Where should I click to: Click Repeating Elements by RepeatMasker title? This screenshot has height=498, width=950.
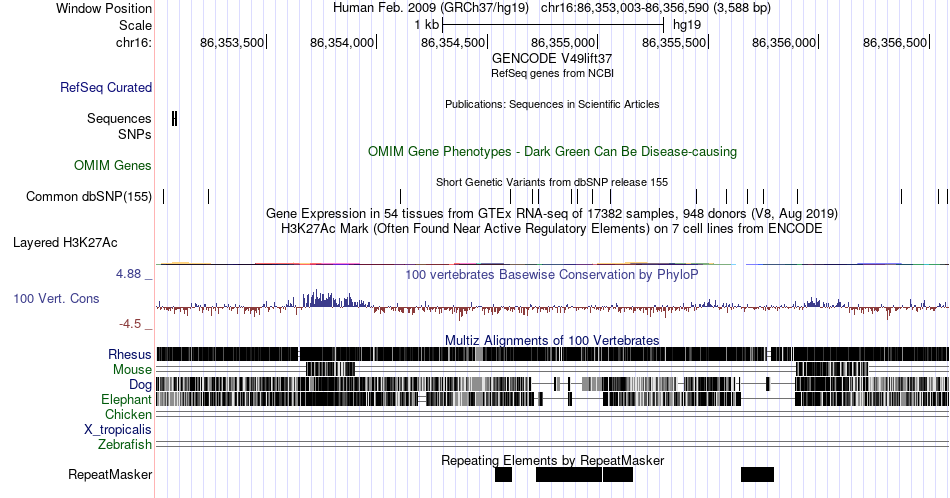coord(552,460)
